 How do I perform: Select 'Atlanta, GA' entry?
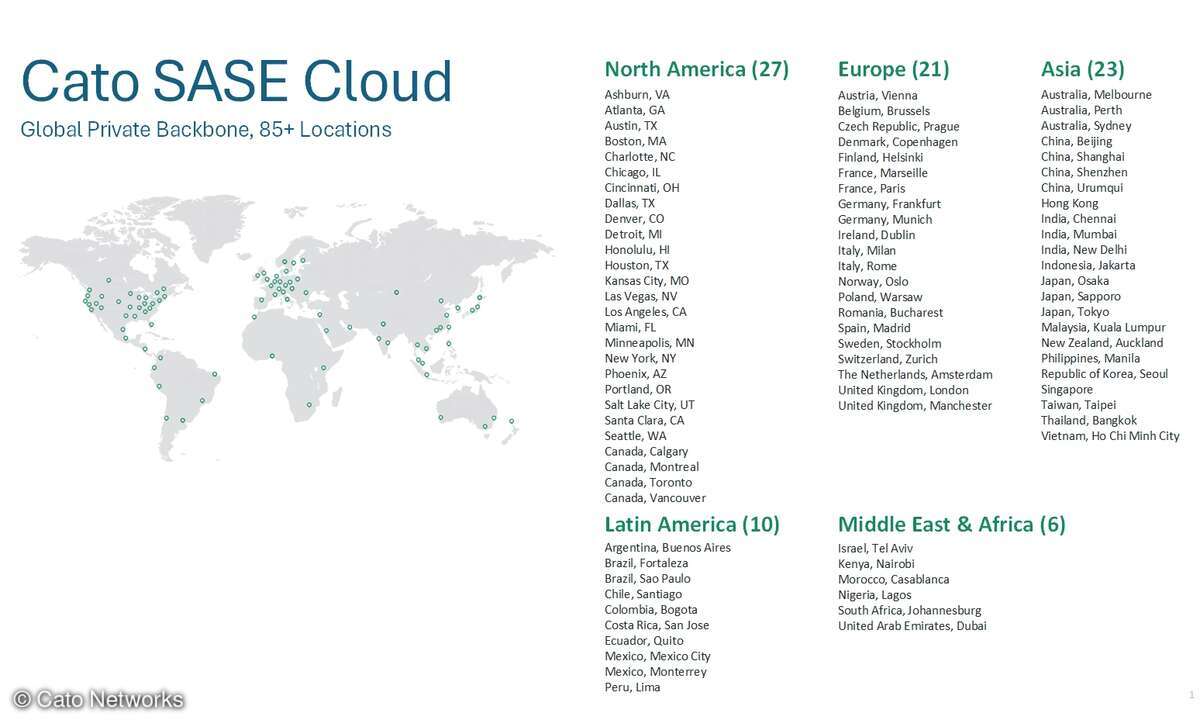coord(635,110)
